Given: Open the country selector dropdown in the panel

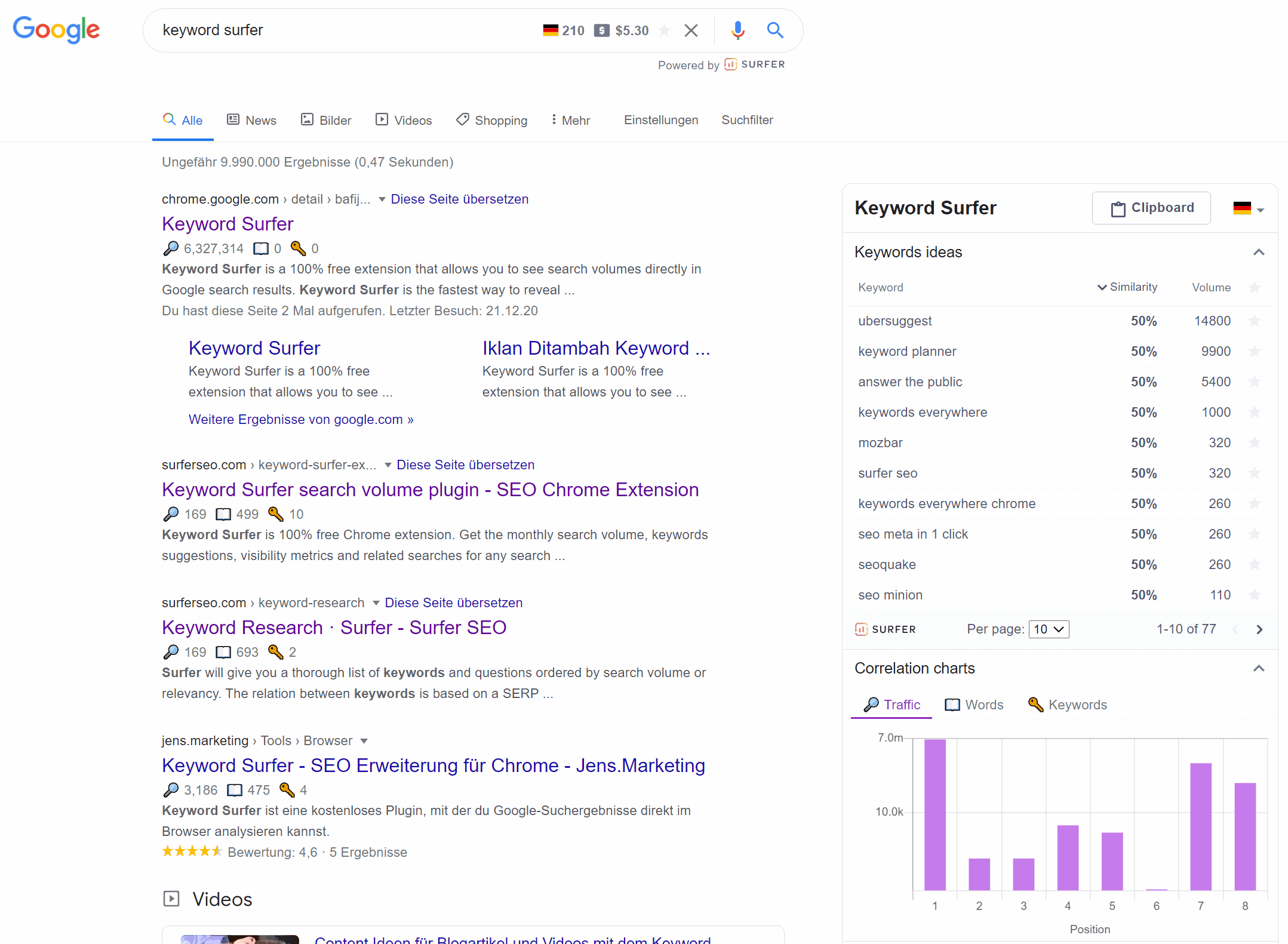Looking at the screenshot, I should (1248, 208).
